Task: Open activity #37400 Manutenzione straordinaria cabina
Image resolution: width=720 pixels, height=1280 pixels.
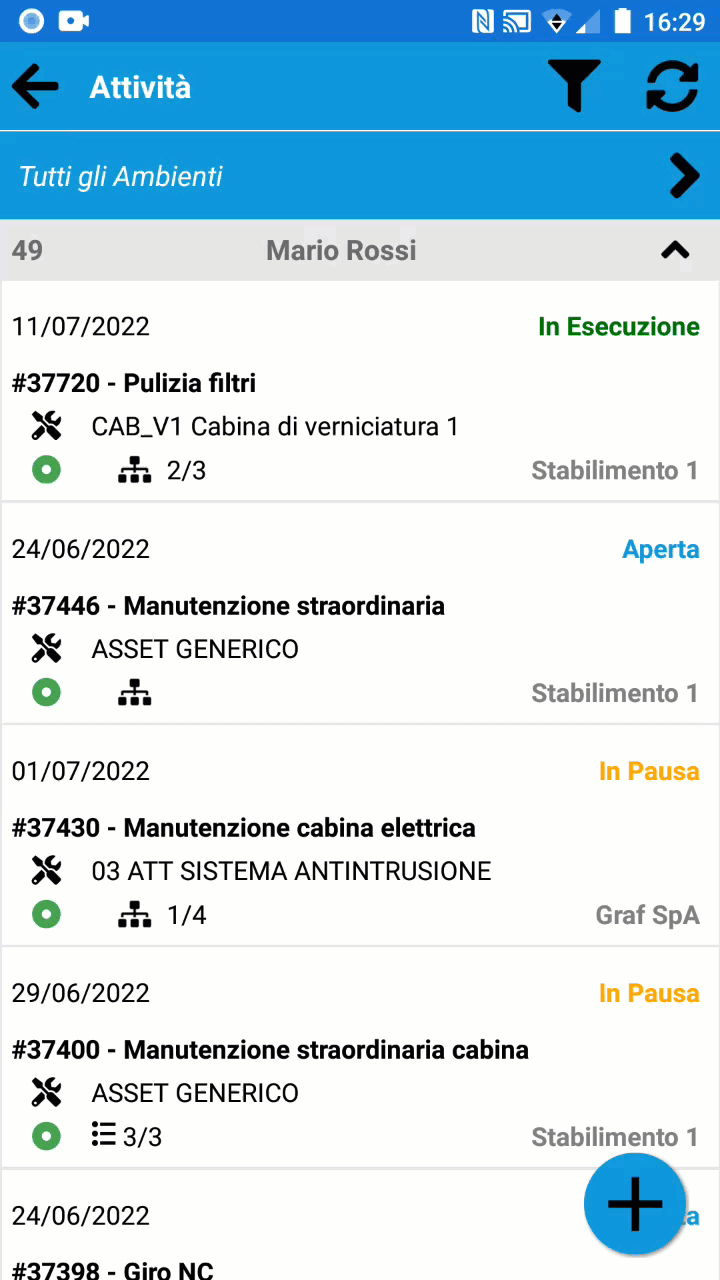Action: (360, 1058)
